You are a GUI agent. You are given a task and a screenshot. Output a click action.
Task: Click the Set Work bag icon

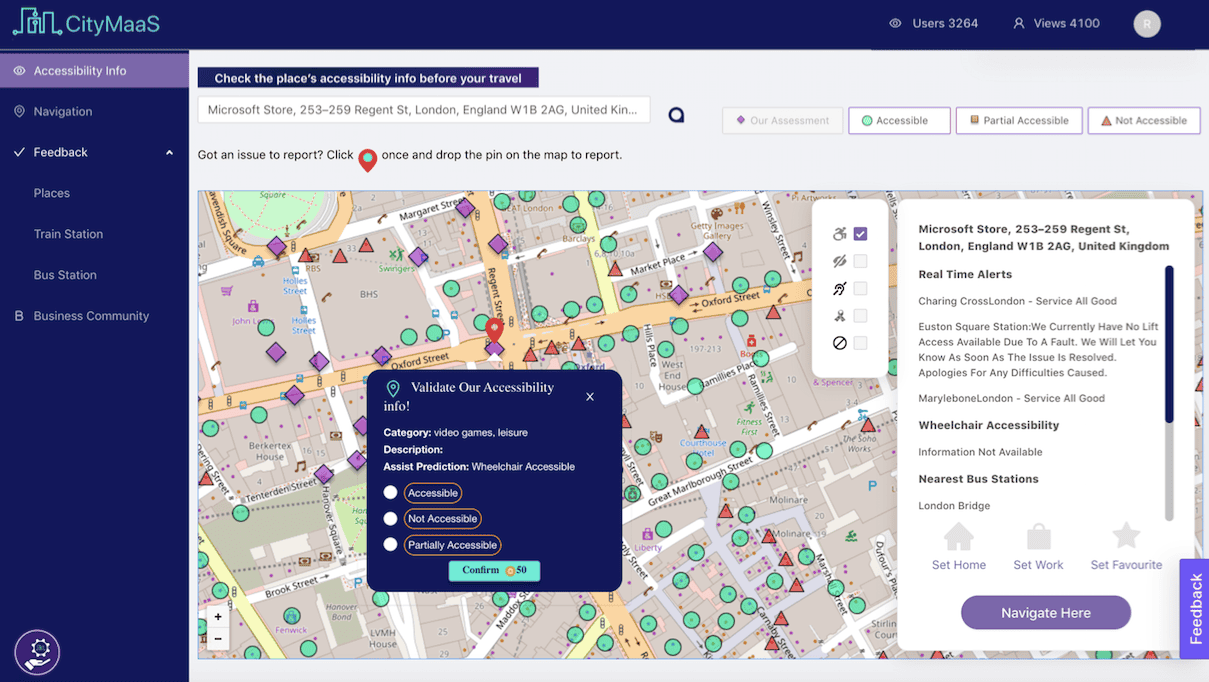(1039, 537)
